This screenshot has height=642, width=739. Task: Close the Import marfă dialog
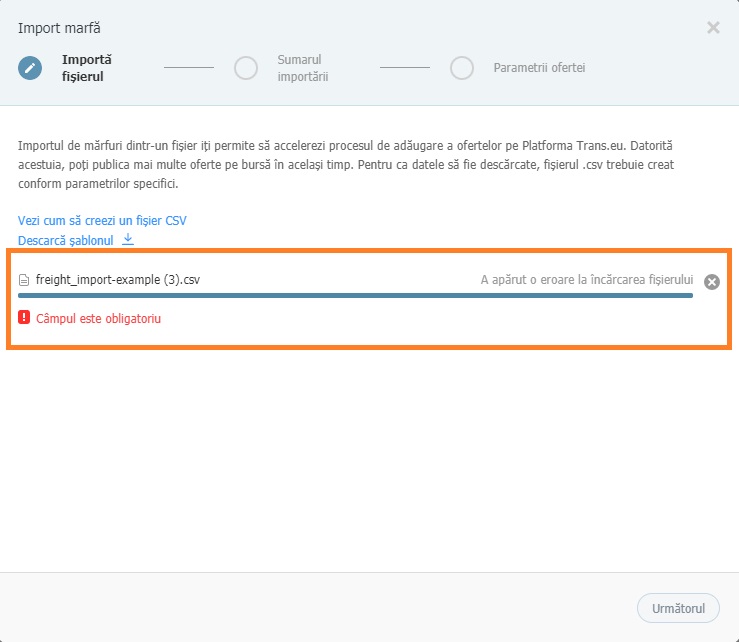point(713,28)
